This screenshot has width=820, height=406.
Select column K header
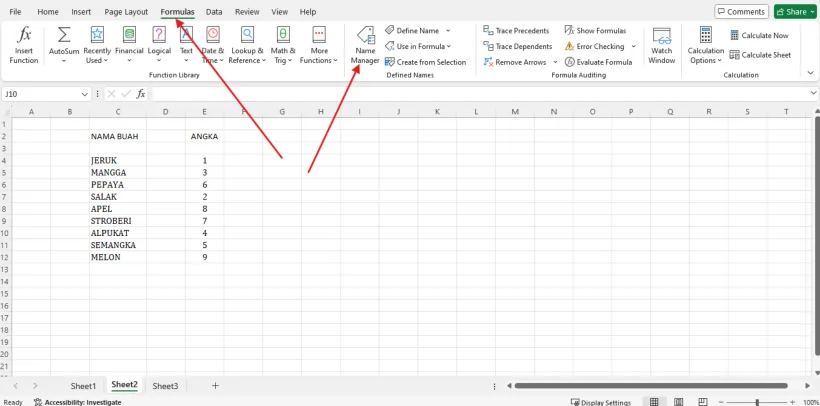click(x=437, y=111)
